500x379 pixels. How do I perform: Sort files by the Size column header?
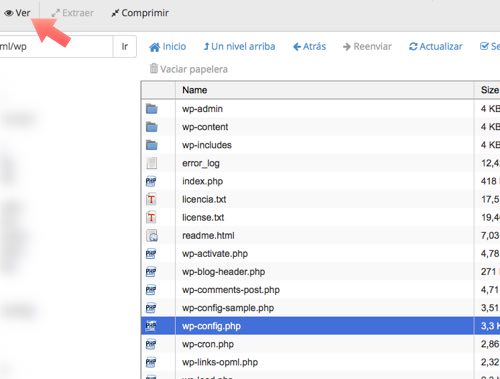pos(487,90)
